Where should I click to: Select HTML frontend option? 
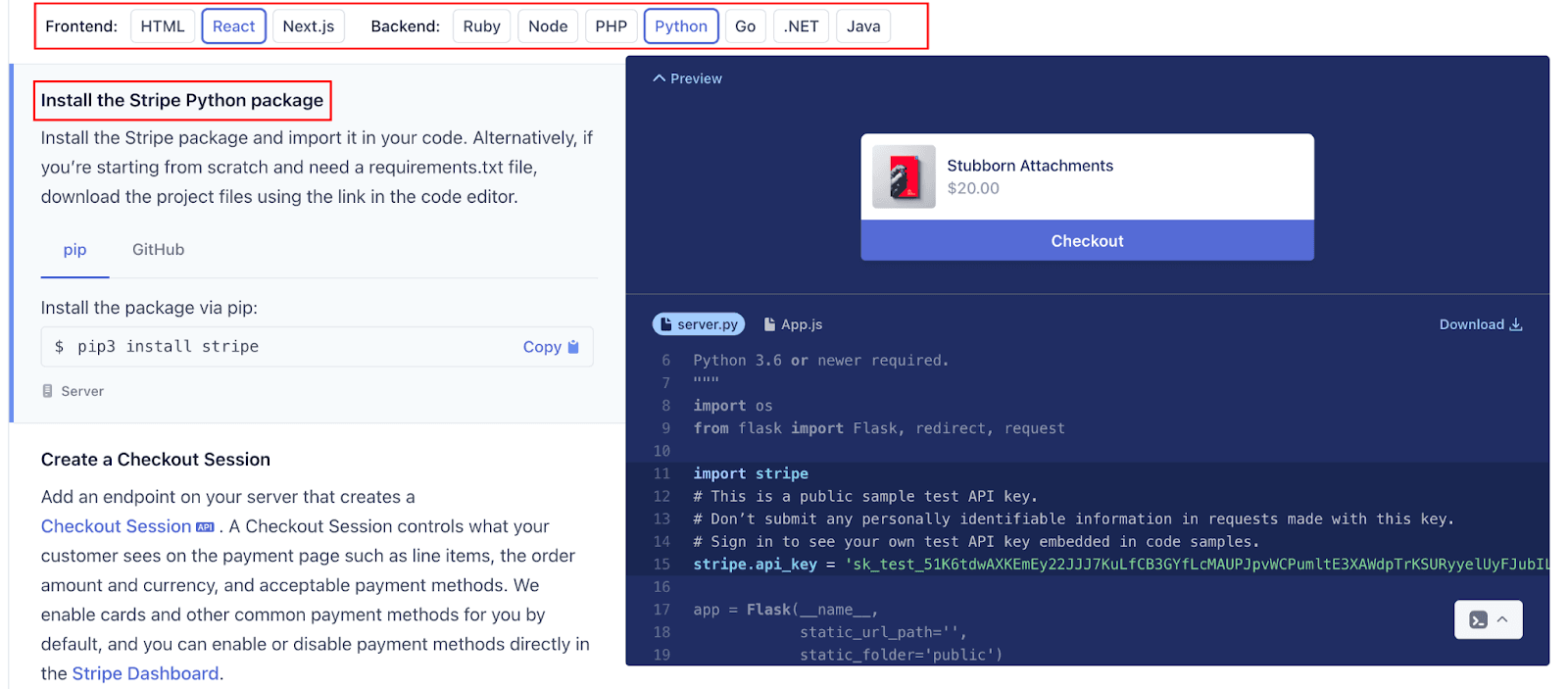point(162,26)
